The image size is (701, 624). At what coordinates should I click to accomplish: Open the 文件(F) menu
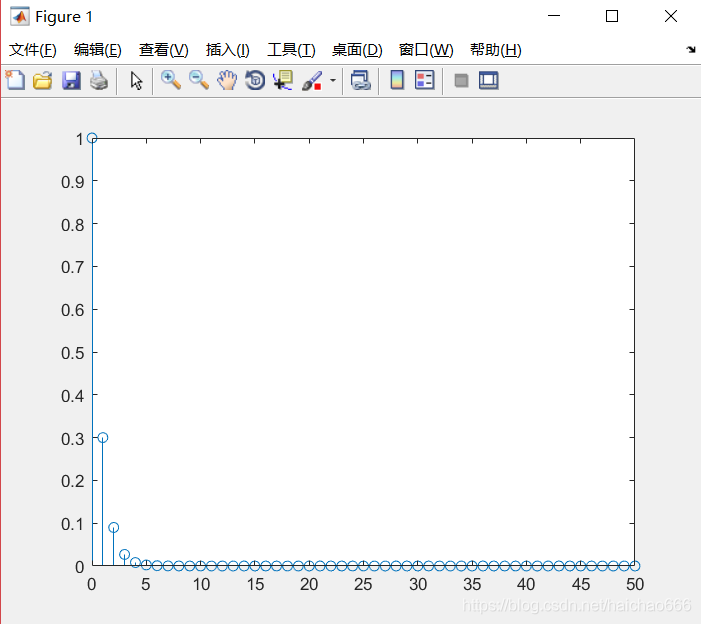click(33, 50)
